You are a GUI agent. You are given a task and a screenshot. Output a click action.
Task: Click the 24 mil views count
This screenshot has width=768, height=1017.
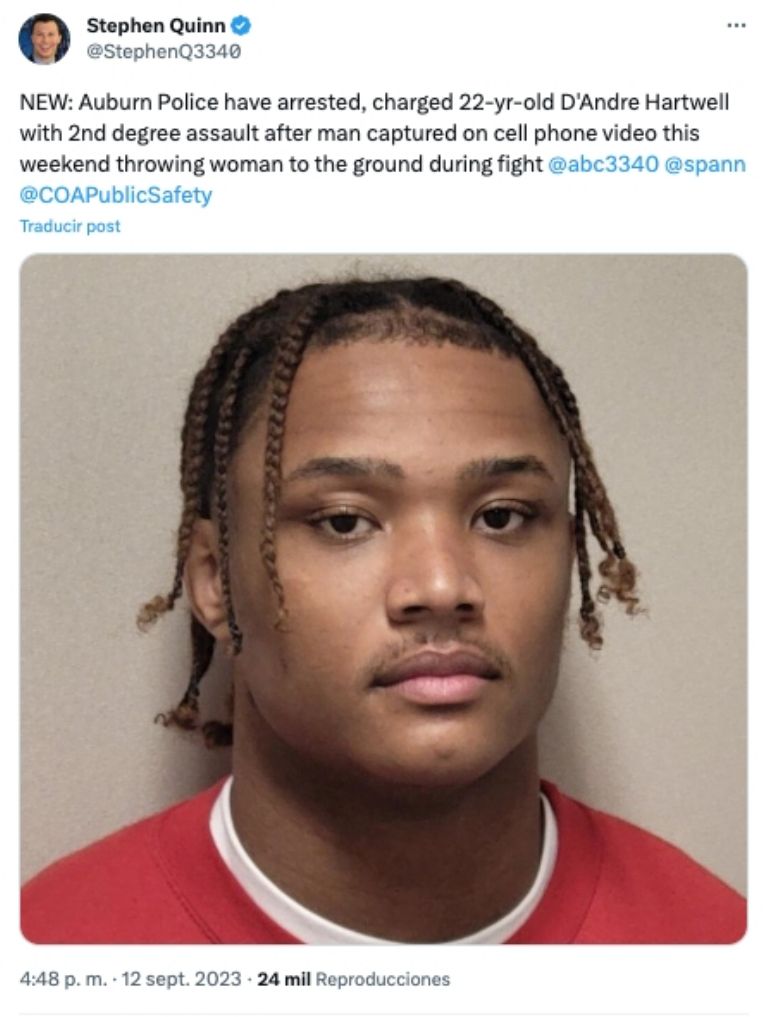point(283,979)
